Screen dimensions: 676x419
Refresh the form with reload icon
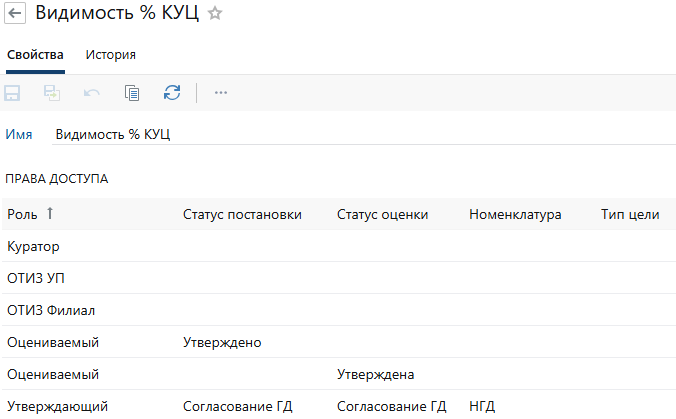[x=172, y=93]
